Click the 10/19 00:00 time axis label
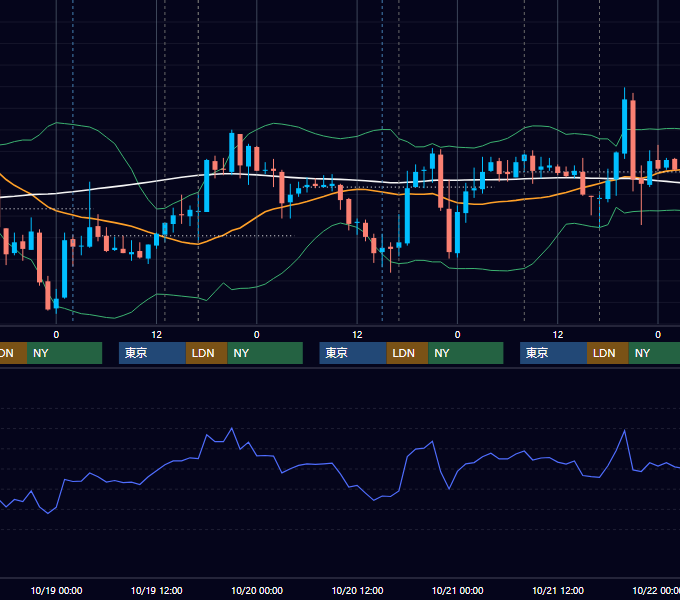 (x=56, y=590)
